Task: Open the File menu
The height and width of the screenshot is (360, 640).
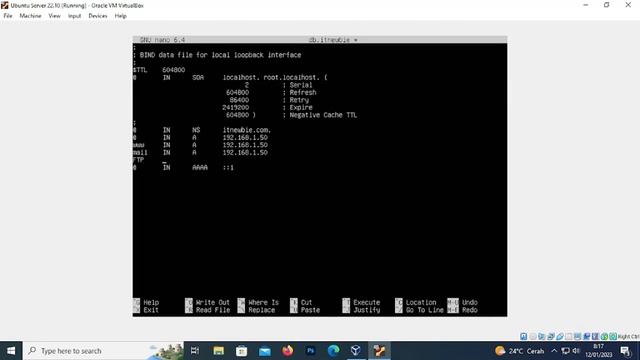Action: [x=8, y=16]
